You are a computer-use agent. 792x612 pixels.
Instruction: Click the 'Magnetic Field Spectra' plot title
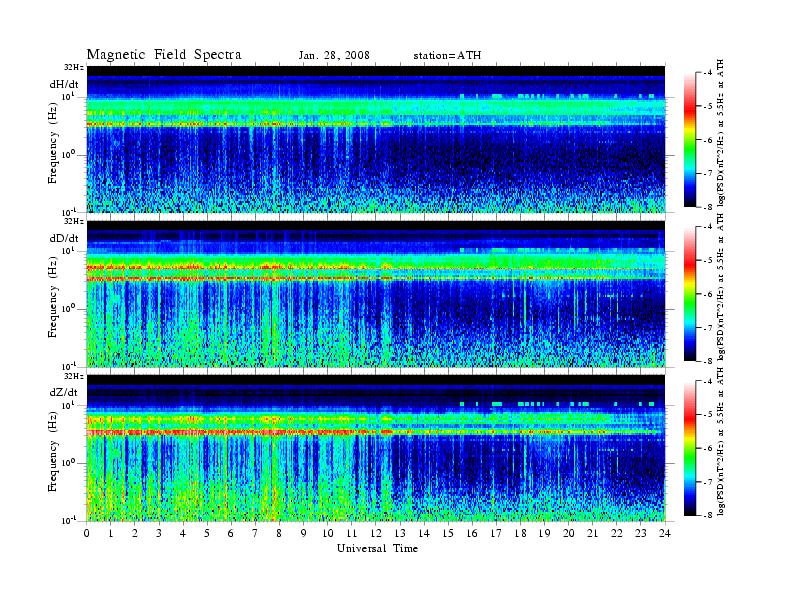[164, 55]
